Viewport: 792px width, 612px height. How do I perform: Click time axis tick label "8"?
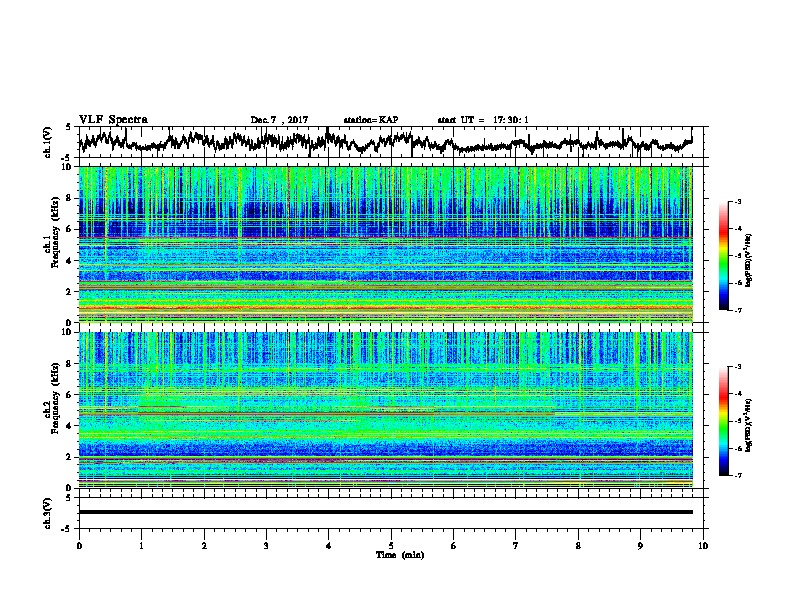click(578, 546)
